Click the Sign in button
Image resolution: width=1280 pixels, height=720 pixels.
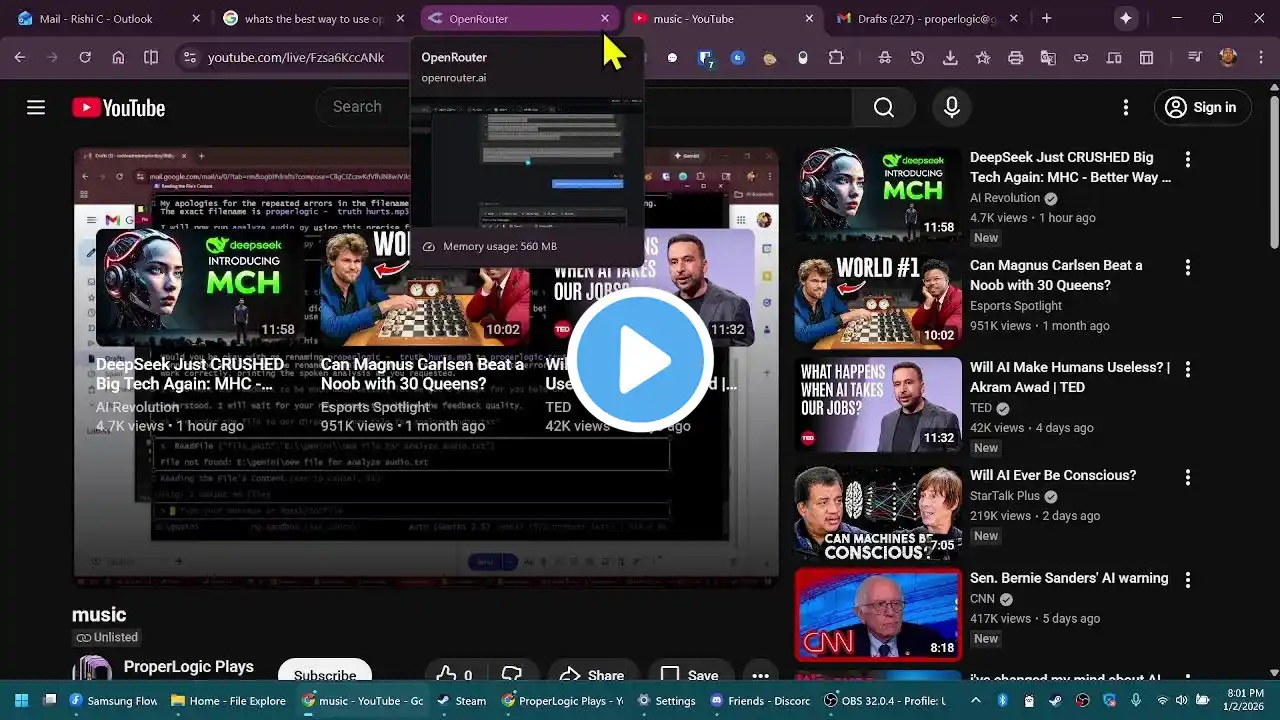(1202, 108)
